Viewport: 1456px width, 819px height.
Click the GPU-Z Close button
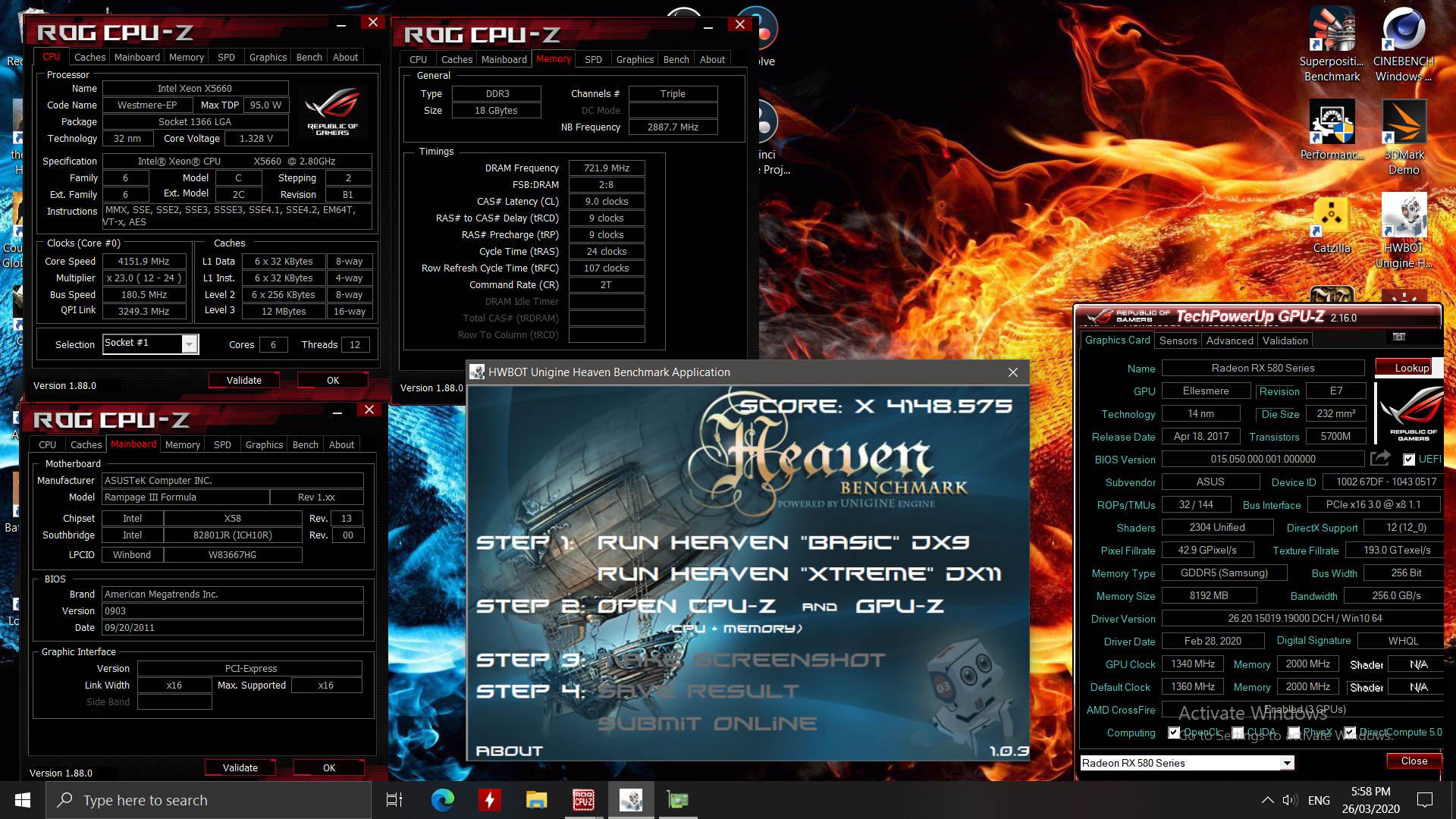[x=1414, y=761]
